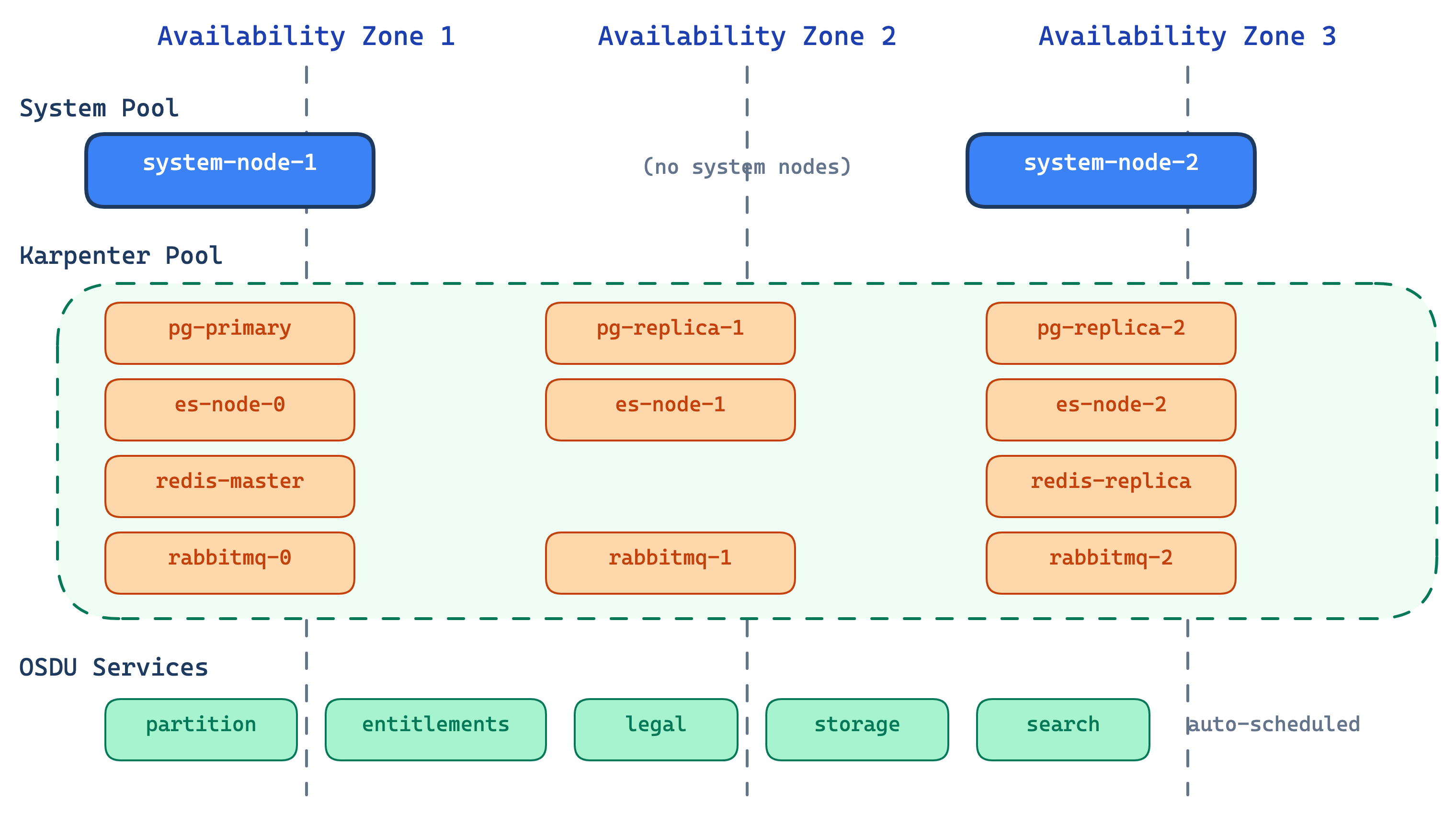
Task: Select the es-node-0 box
Action: [x=229, y=408]
